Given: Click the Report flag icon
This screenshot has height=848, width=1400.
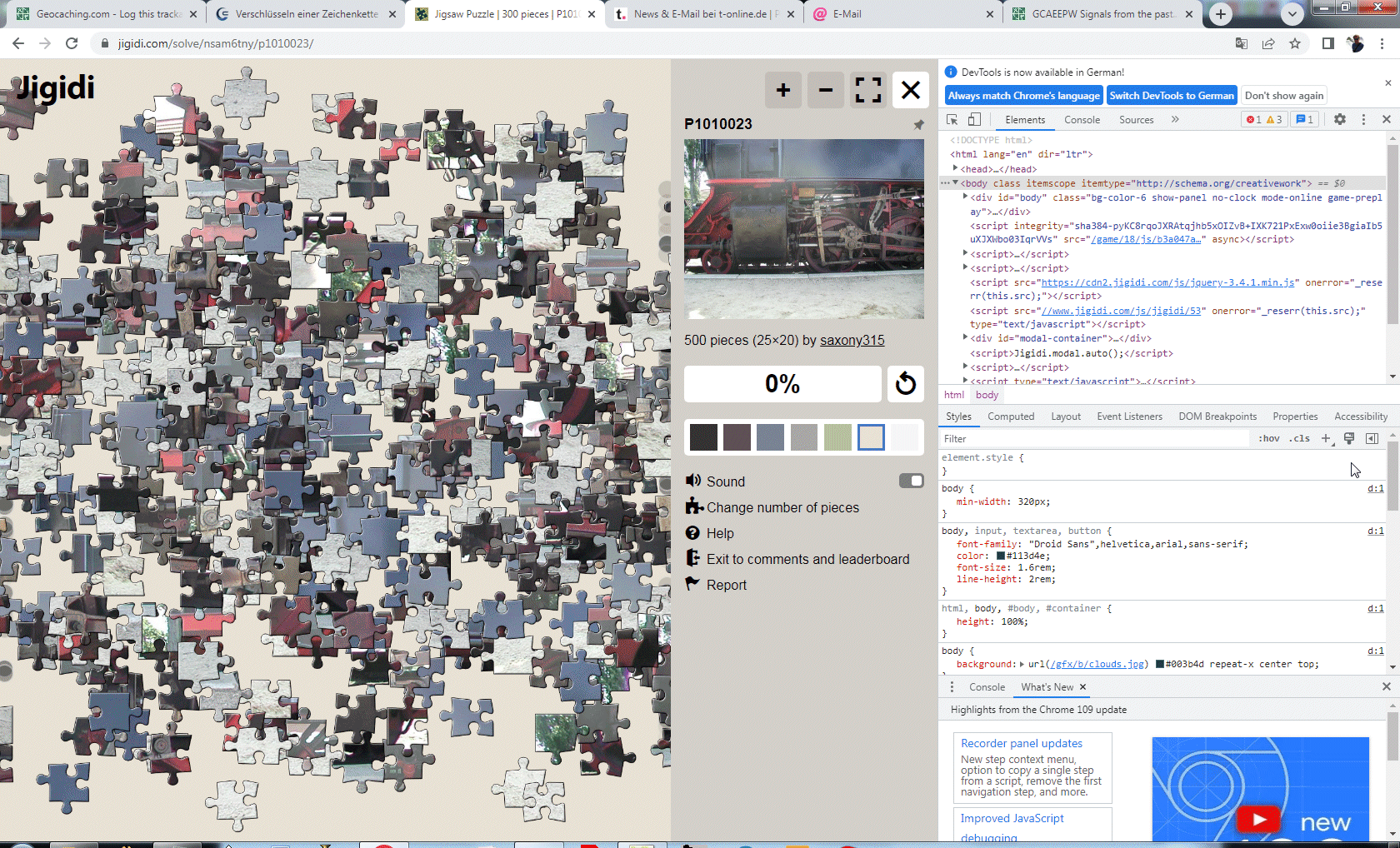Looking at the screenshot, I should (x=692, y=584).
